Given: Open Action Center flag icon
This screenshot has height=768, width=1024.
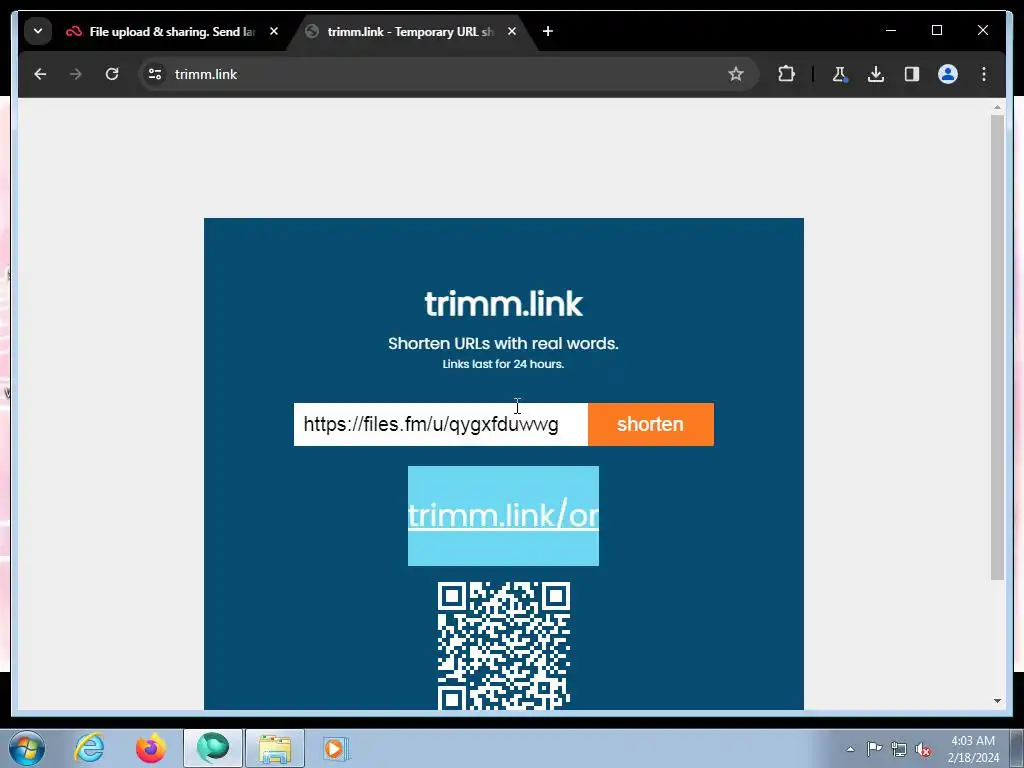Looking at the screenshot, I should coord(874,749).
